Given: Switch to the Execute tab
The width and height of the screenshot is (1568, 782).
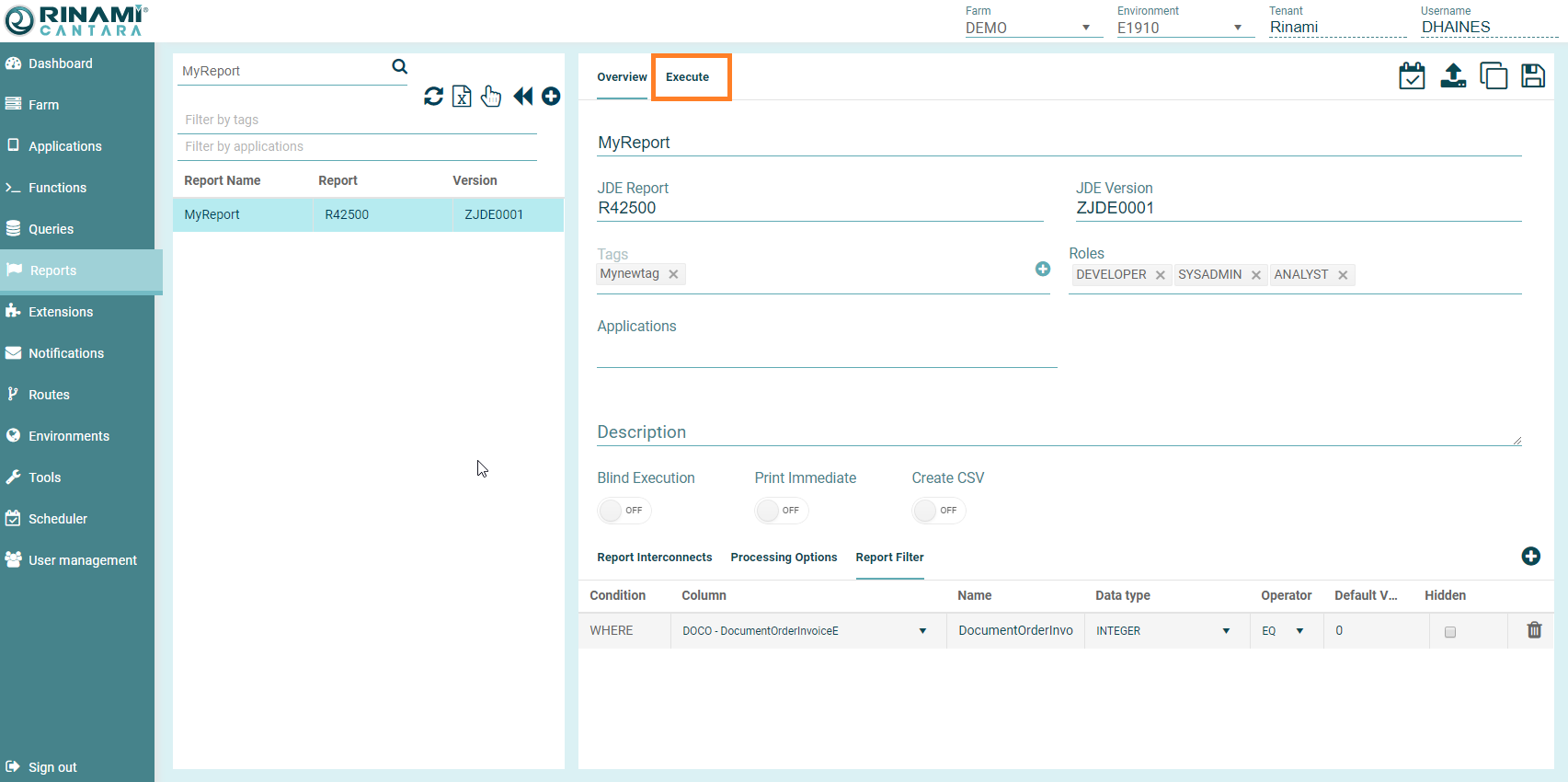Looking at the screenshot, I should click(x=688, y=77).
